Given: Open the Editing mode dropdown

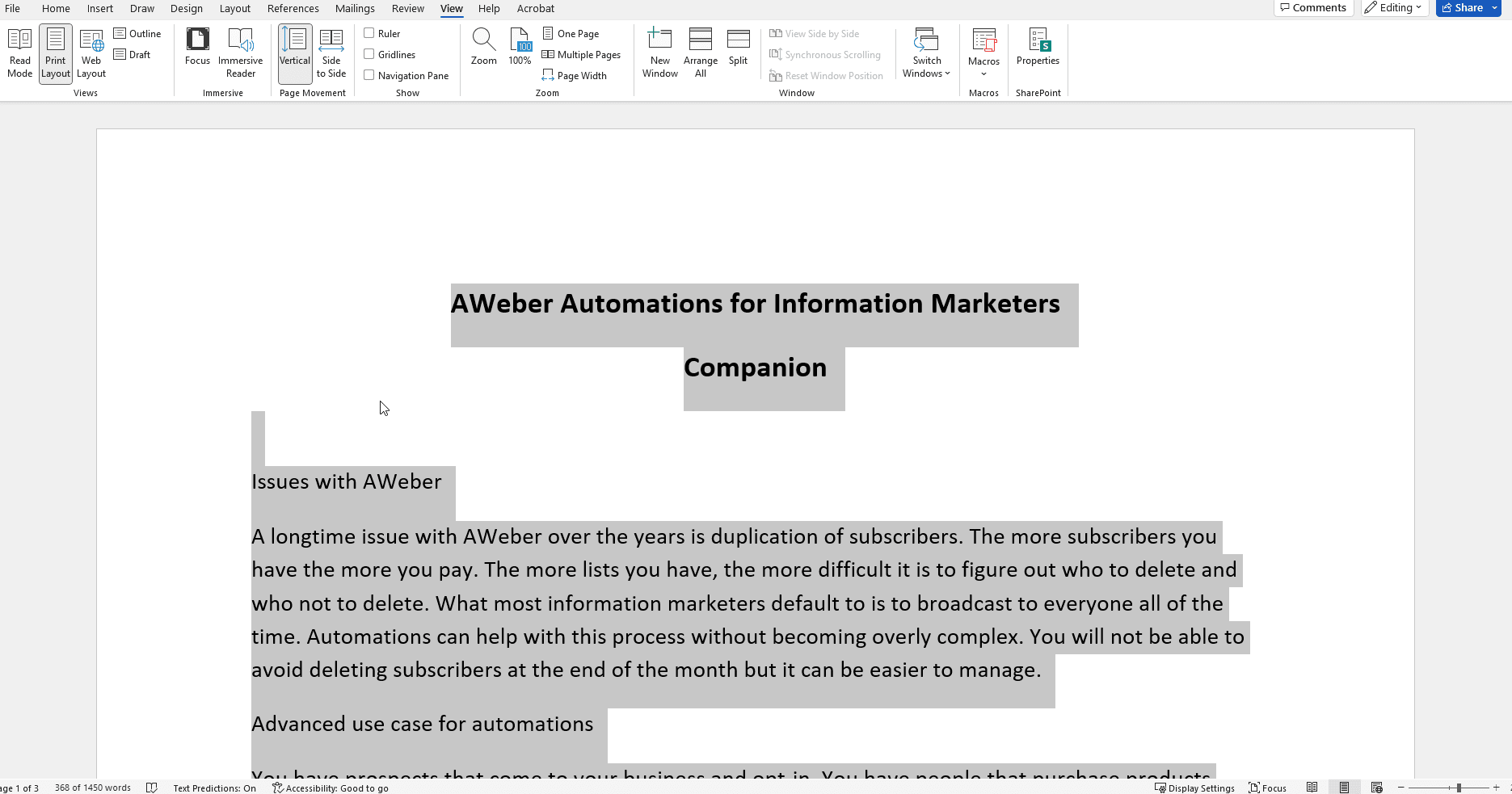Looking at the screenshot, I should point(1393,8).
